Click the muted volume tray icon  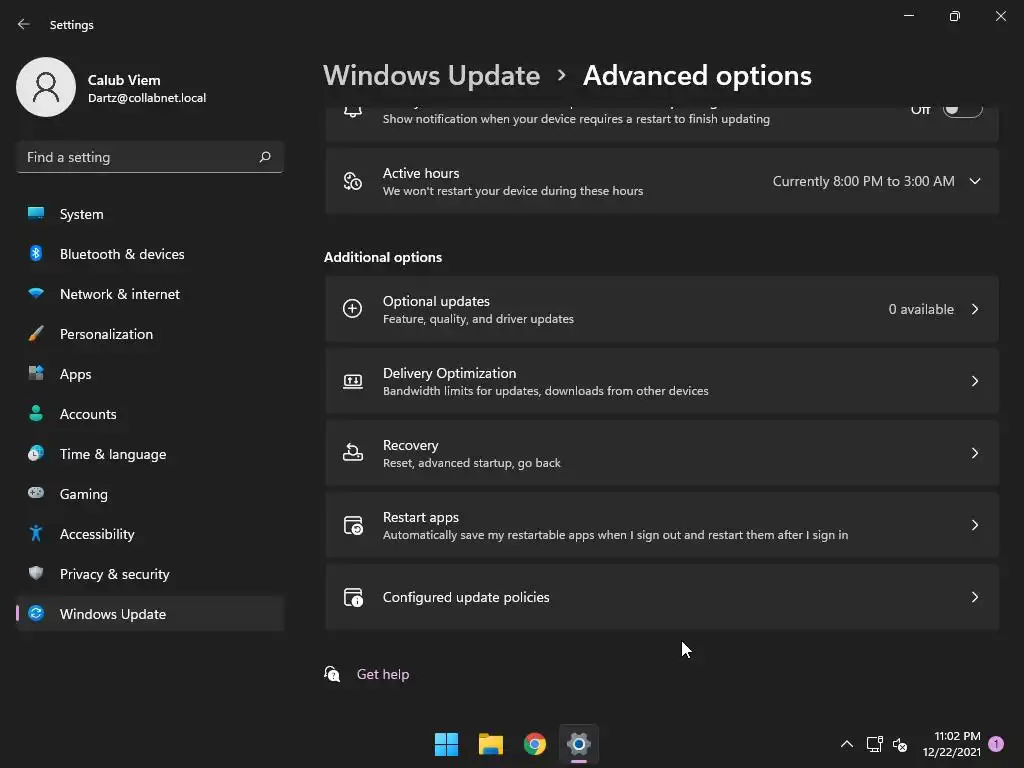click(x=900, y=744)
